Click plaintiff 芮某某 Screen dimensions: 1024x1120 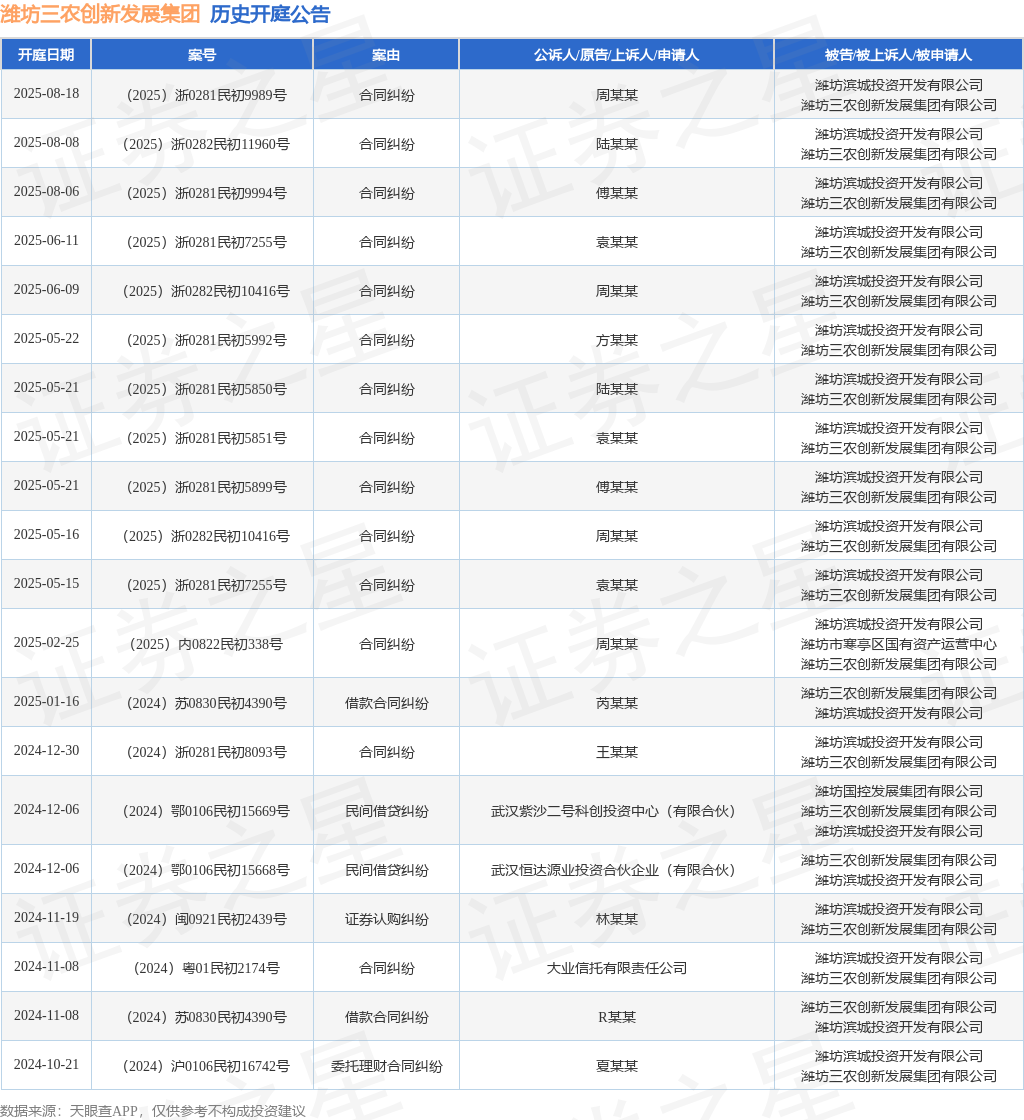617,703
